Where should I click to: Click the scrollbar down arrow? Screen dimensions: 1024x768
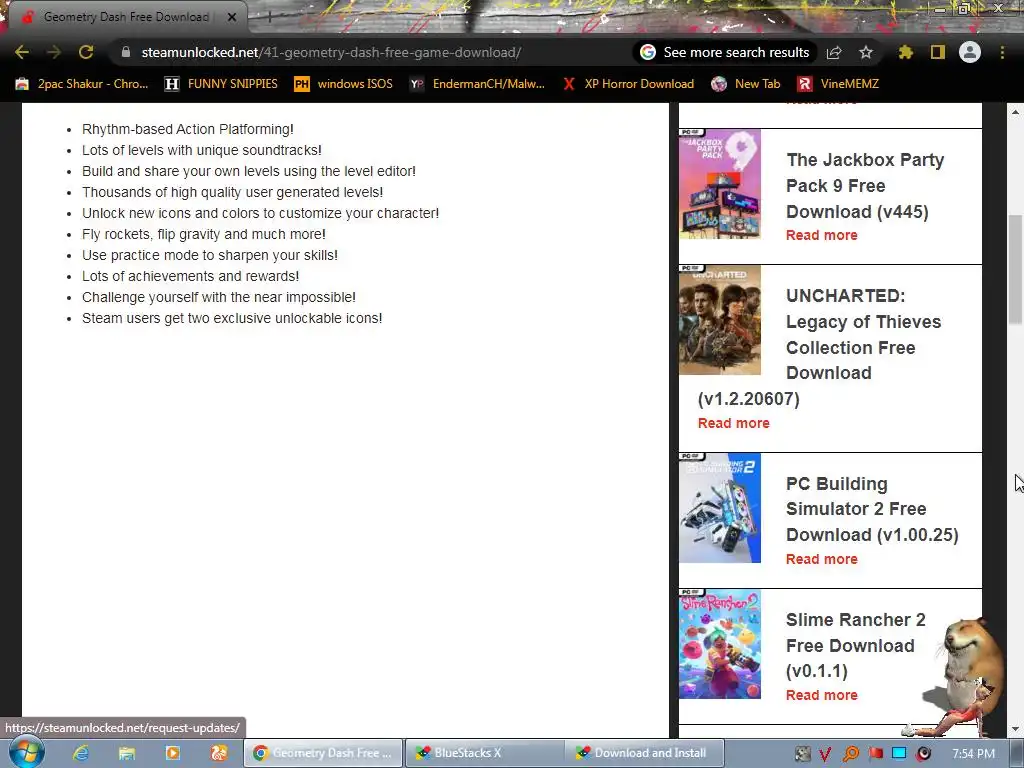(1015, 729)
